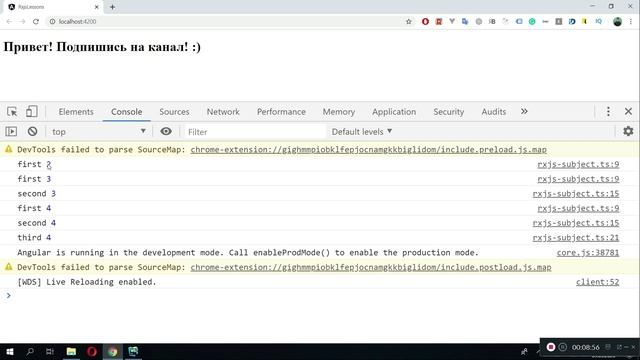Viewport: 640px width, 360px height.
Task: Open the red Opera-style extension icon
Action: coord(425,22)
